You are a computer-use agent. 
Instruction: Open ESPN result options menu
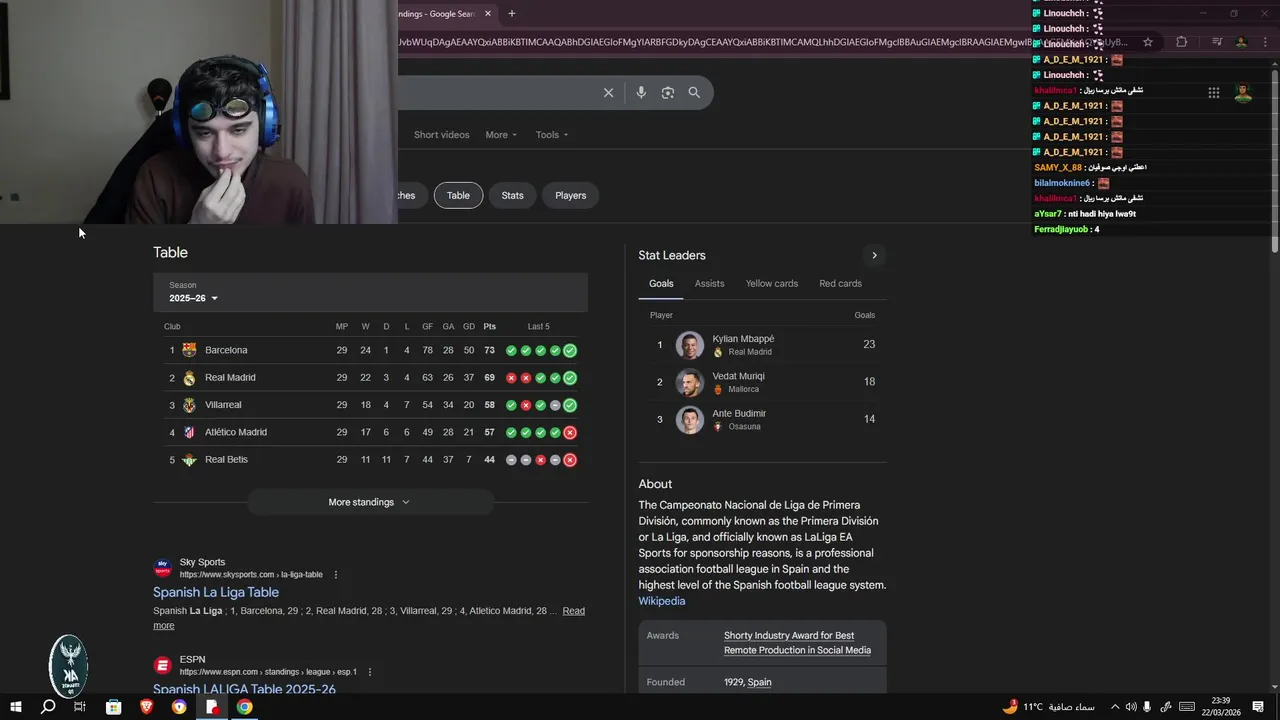click(370, 672)
